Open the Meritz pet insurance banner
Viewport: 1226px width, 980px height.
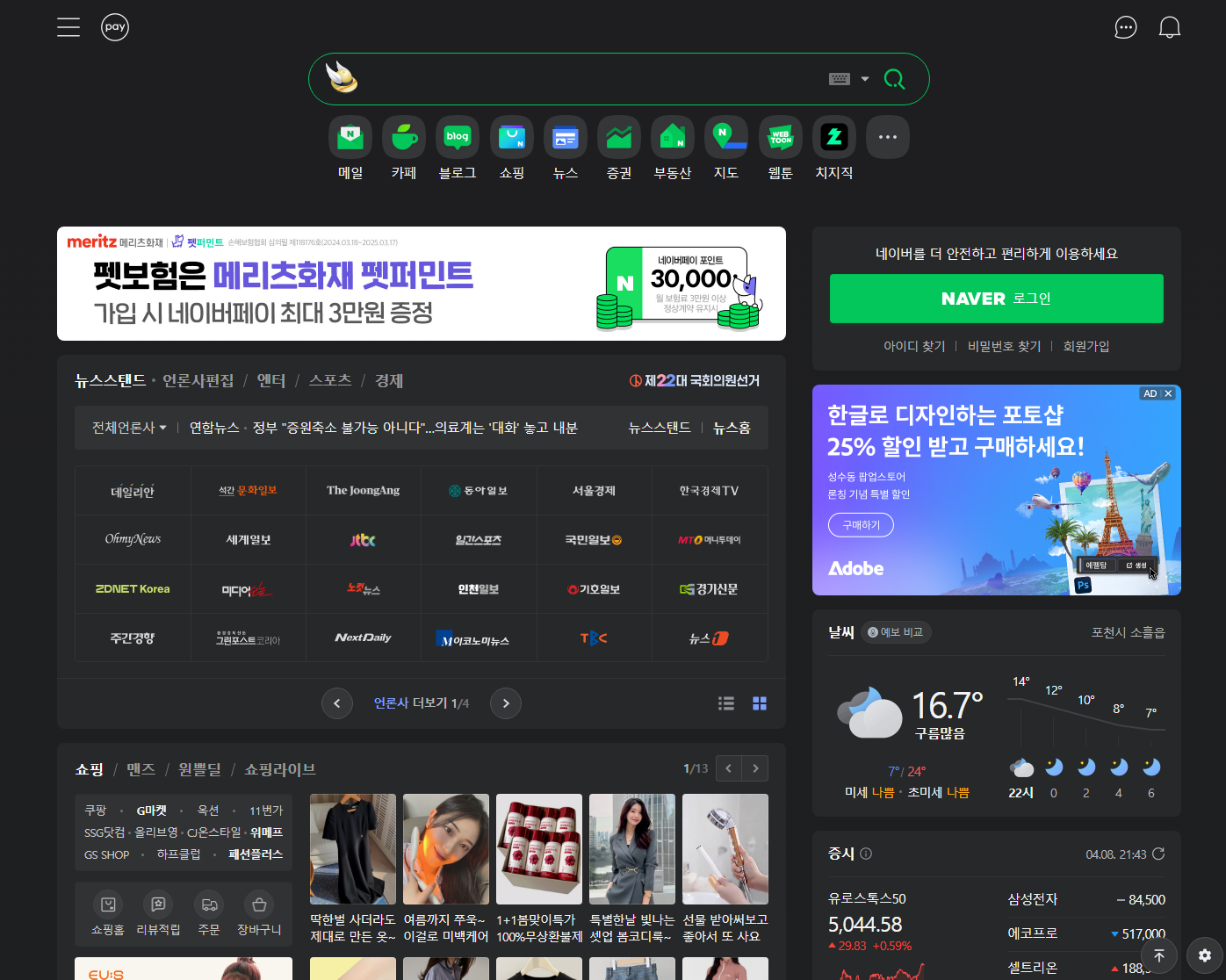(x=422, y=284)
